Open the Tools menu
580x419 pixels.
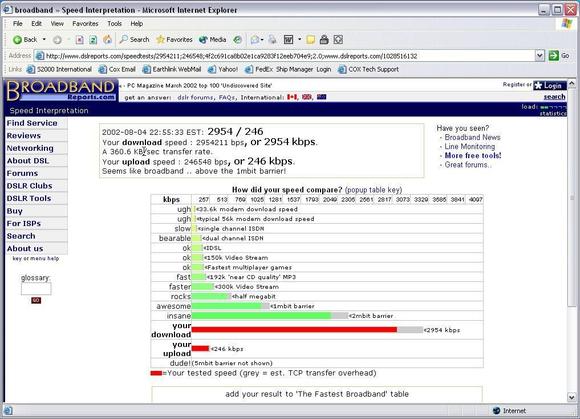click(x=114, y=24)
